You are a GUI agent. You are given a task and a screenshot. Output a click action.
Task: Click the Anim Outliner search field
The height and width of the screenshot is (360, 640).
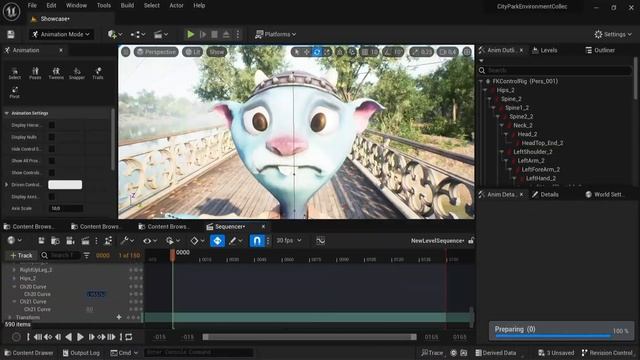click(555, 70)
